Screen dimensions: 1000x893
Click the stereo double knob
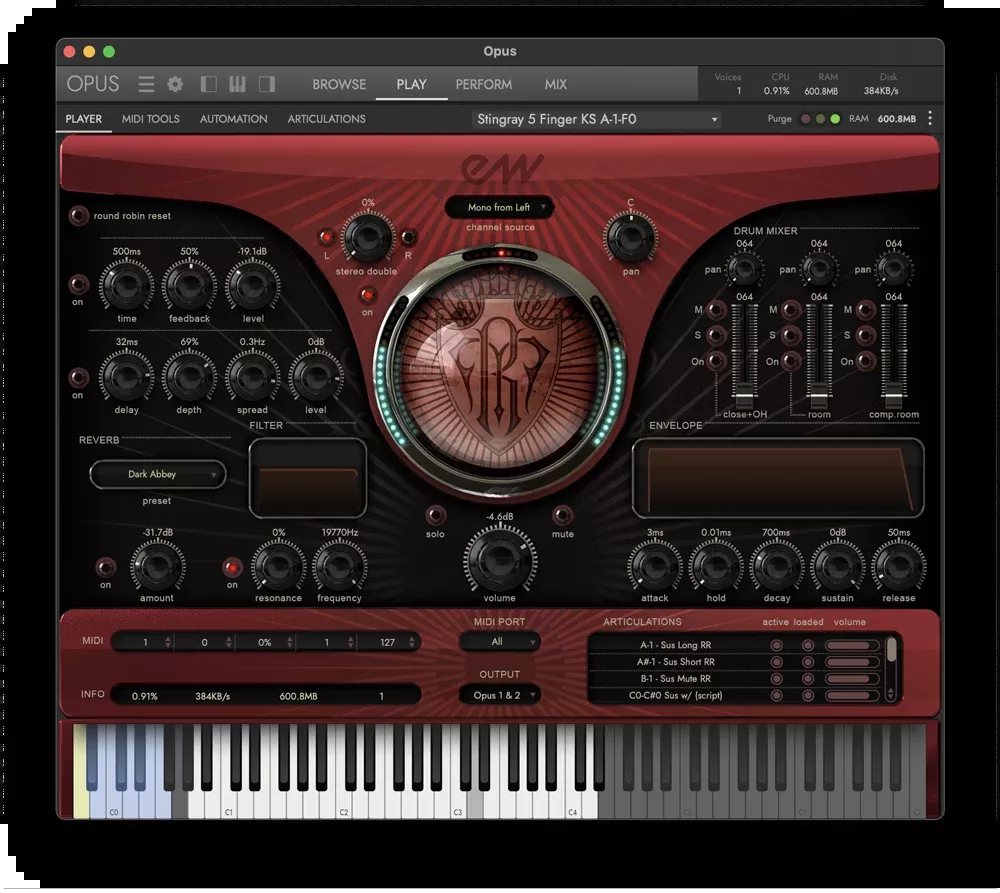pyautogui.click(x=367, y=238)
